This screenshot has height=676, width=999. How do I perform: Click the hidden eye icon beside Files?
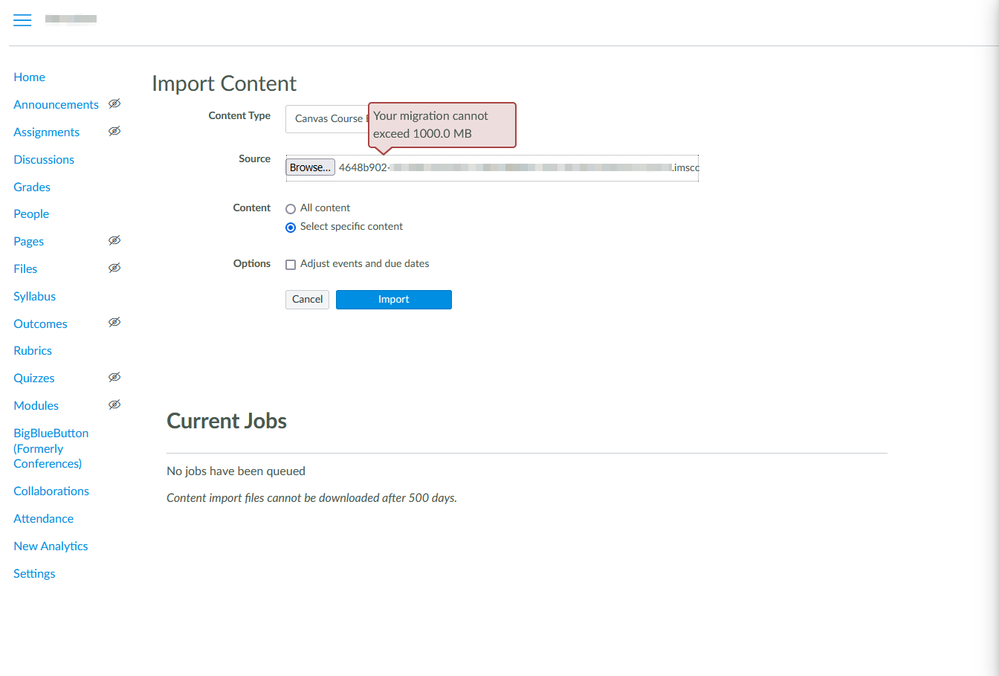[114, 268]
